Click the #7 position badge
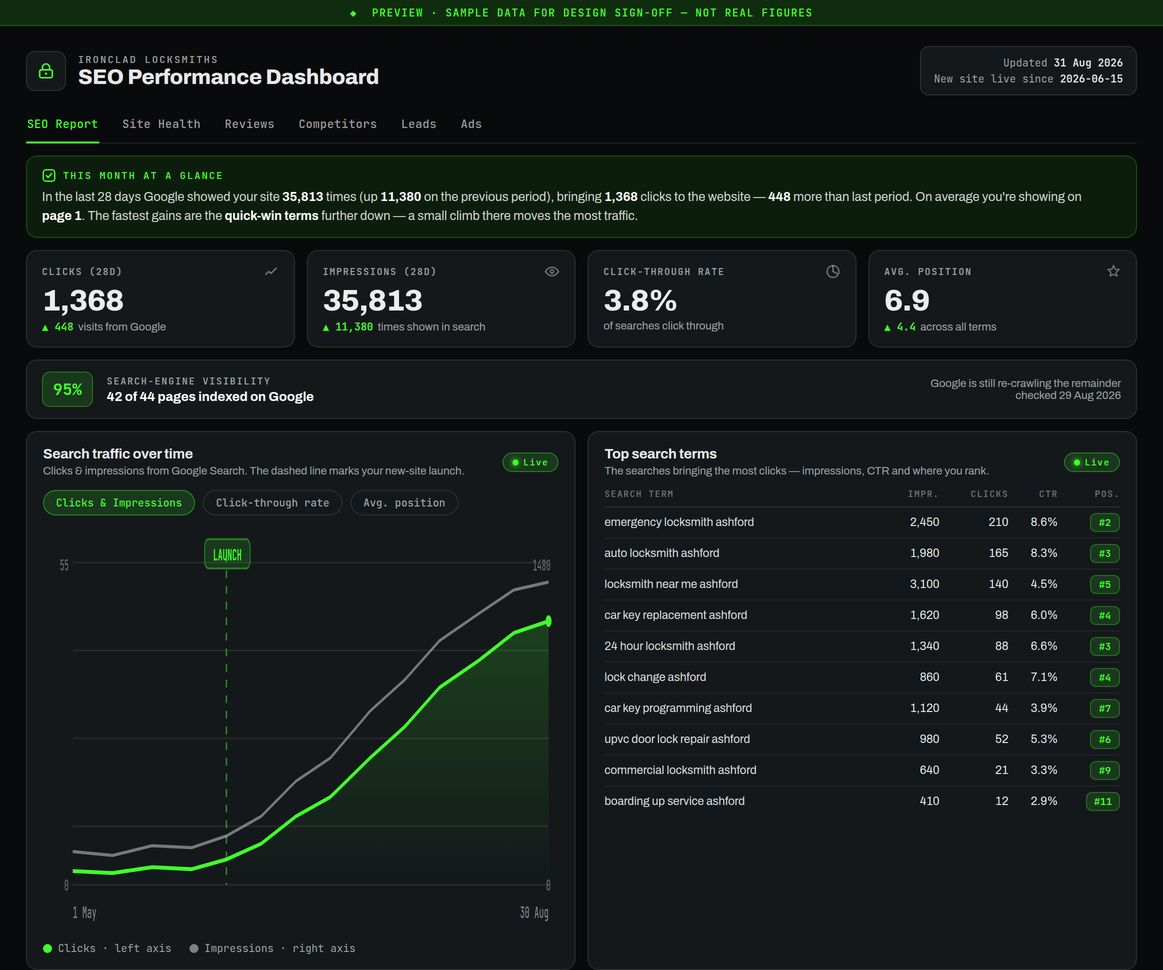 point(1104,708)
